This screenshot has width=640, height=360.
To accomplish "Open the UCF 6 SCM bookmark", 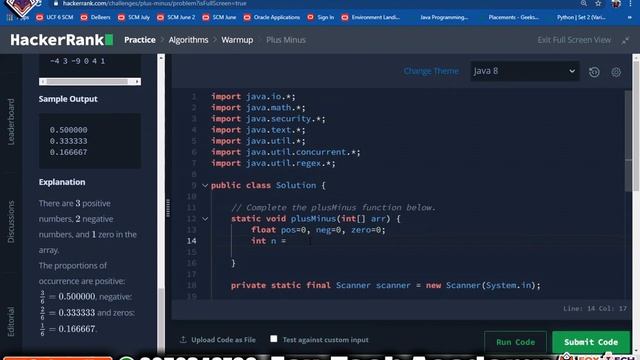I will (54, 18).
